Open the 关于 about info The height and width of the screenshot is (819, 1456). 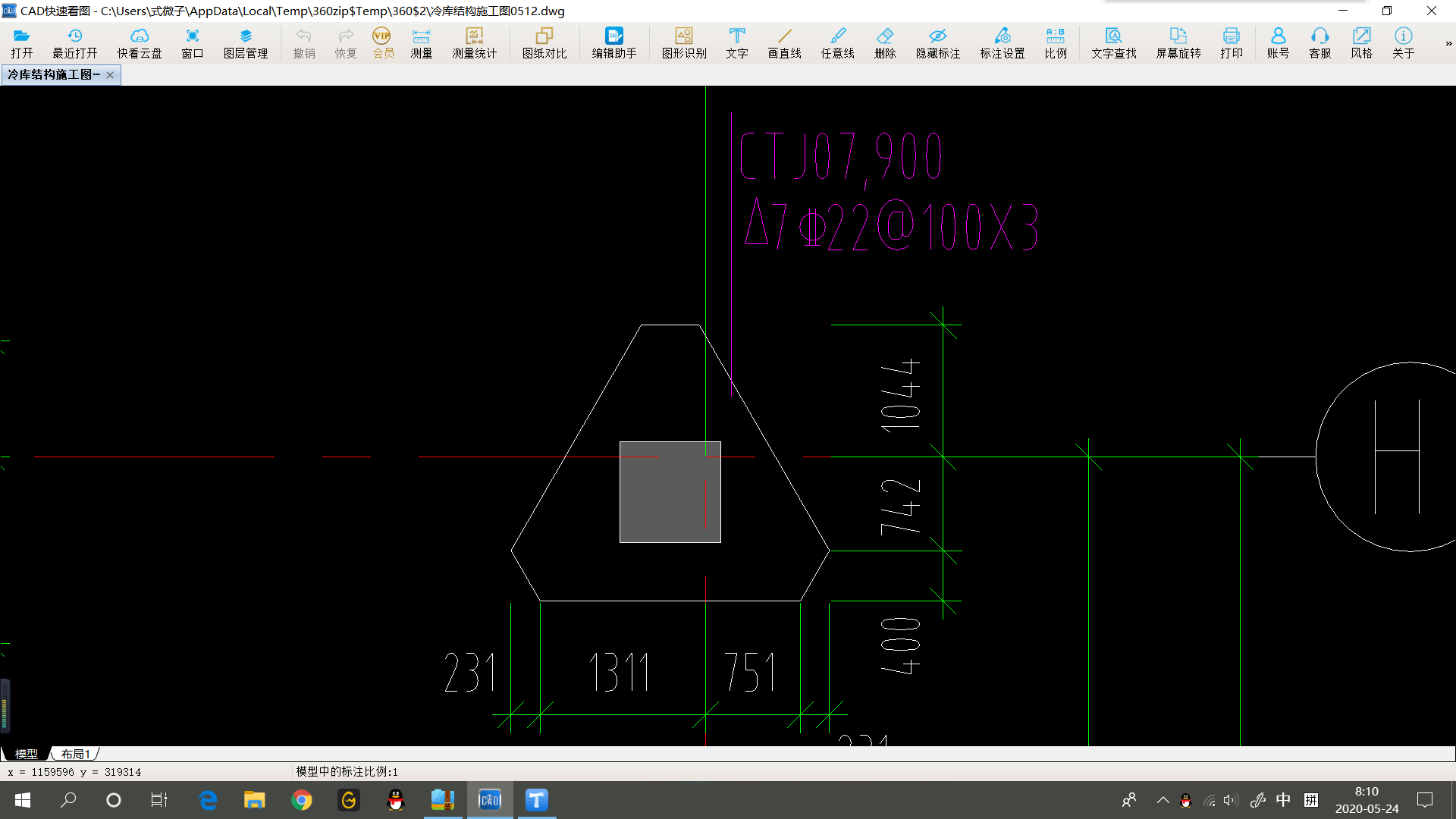coord(1404,43)
